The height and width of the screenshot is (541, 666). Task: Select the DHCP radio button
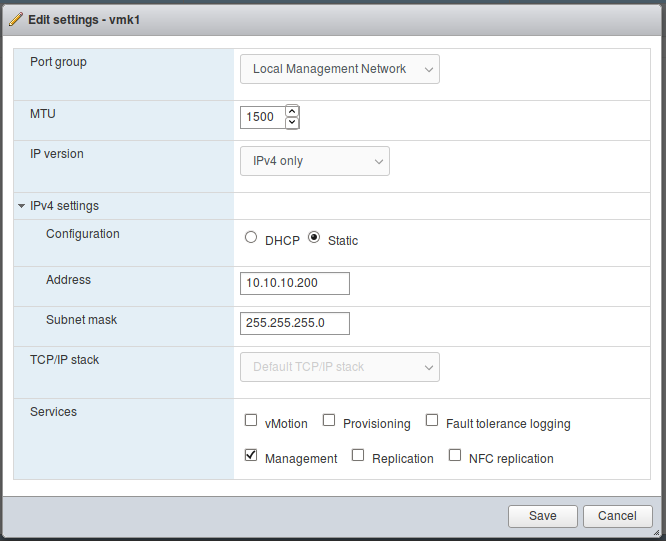point(251,237)
